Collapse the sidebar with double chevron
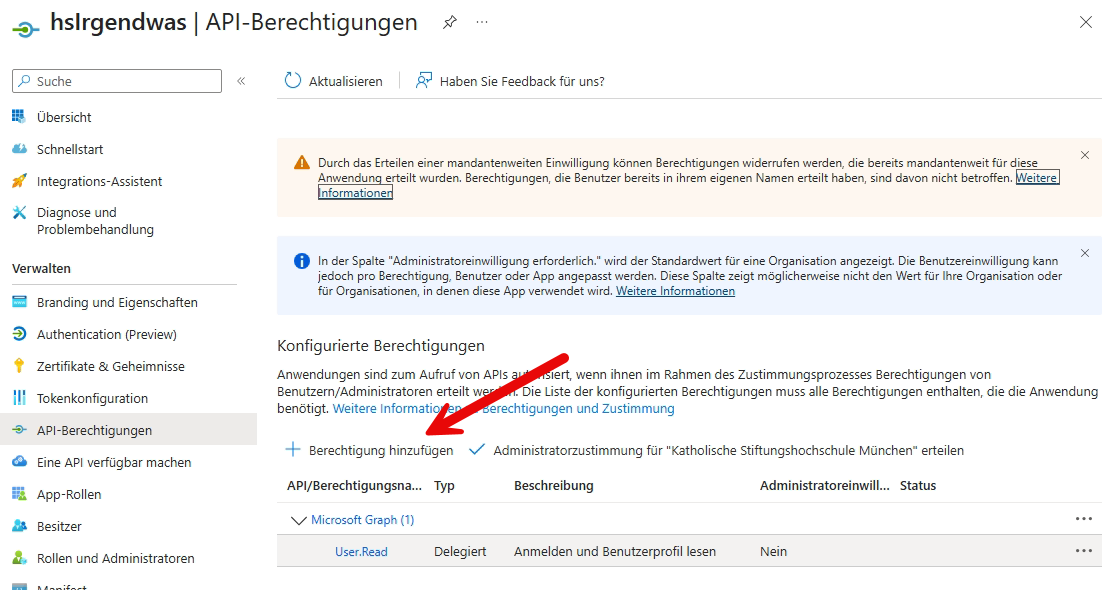This screenshot has height=590, width=1108. (241, 81)
